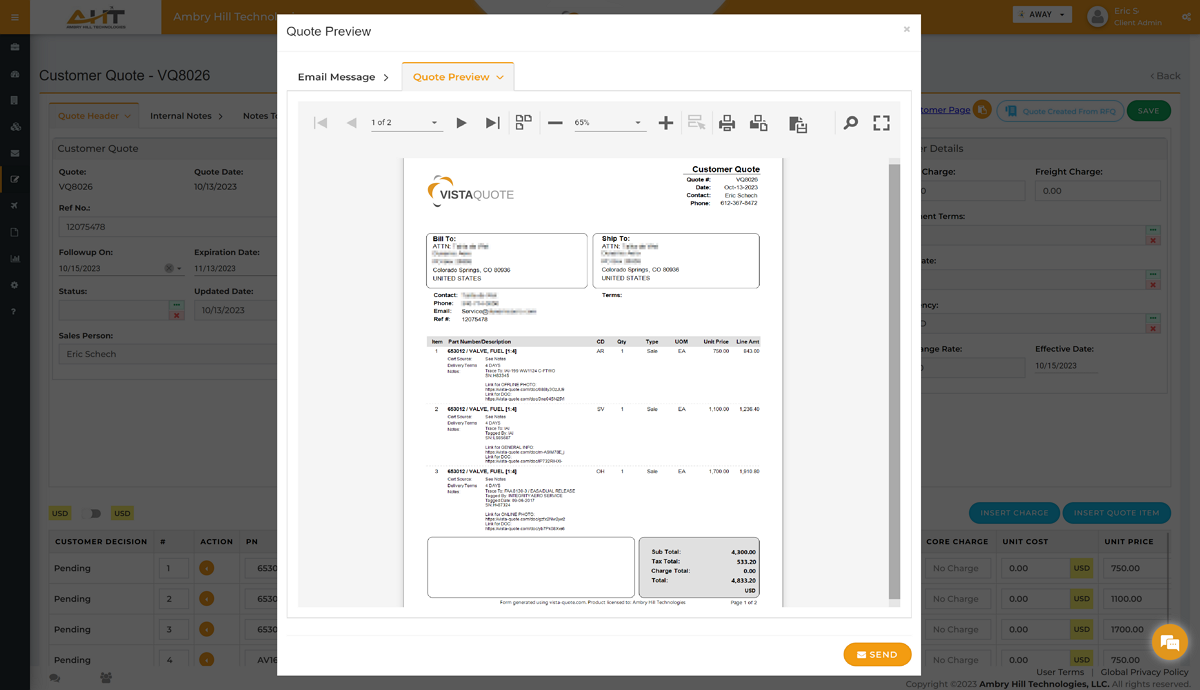The height and width of the screenshot is (690, 1200).
Task: Open the live chat bubble
Action: (x=1168, y=643)
